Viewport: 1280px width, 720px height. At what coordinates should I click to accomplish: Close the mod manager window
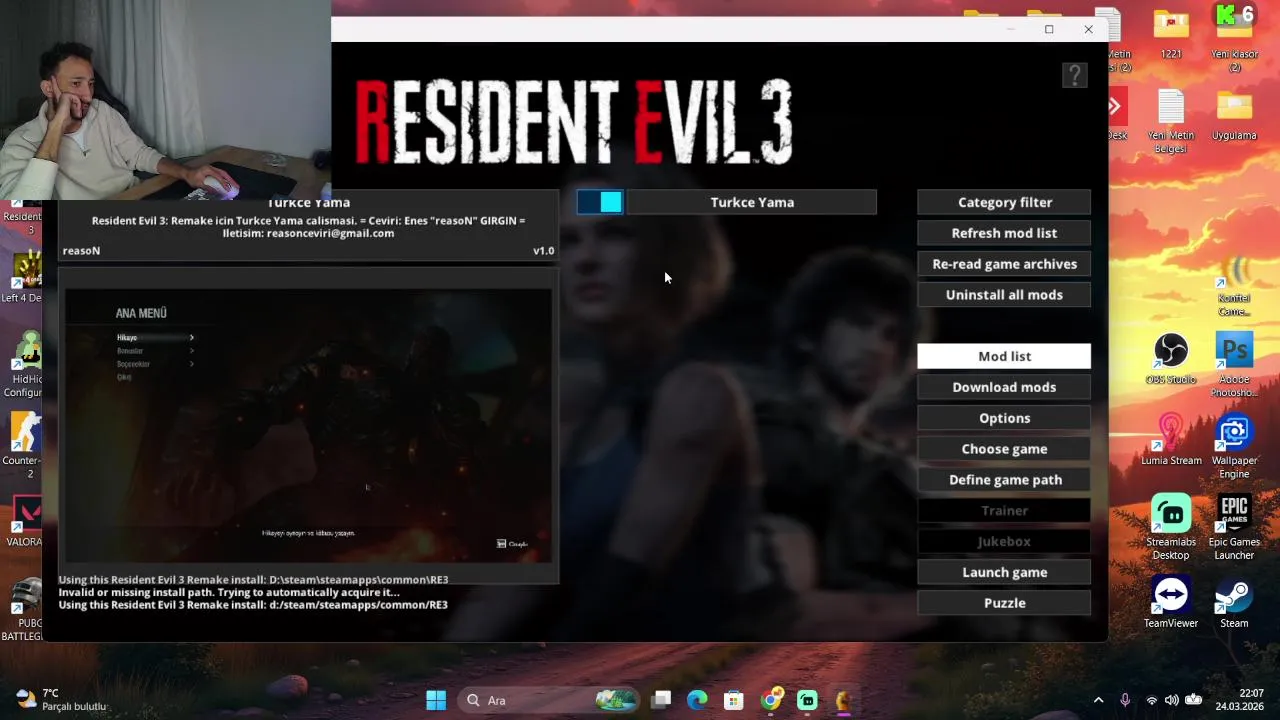[1088, 29]
